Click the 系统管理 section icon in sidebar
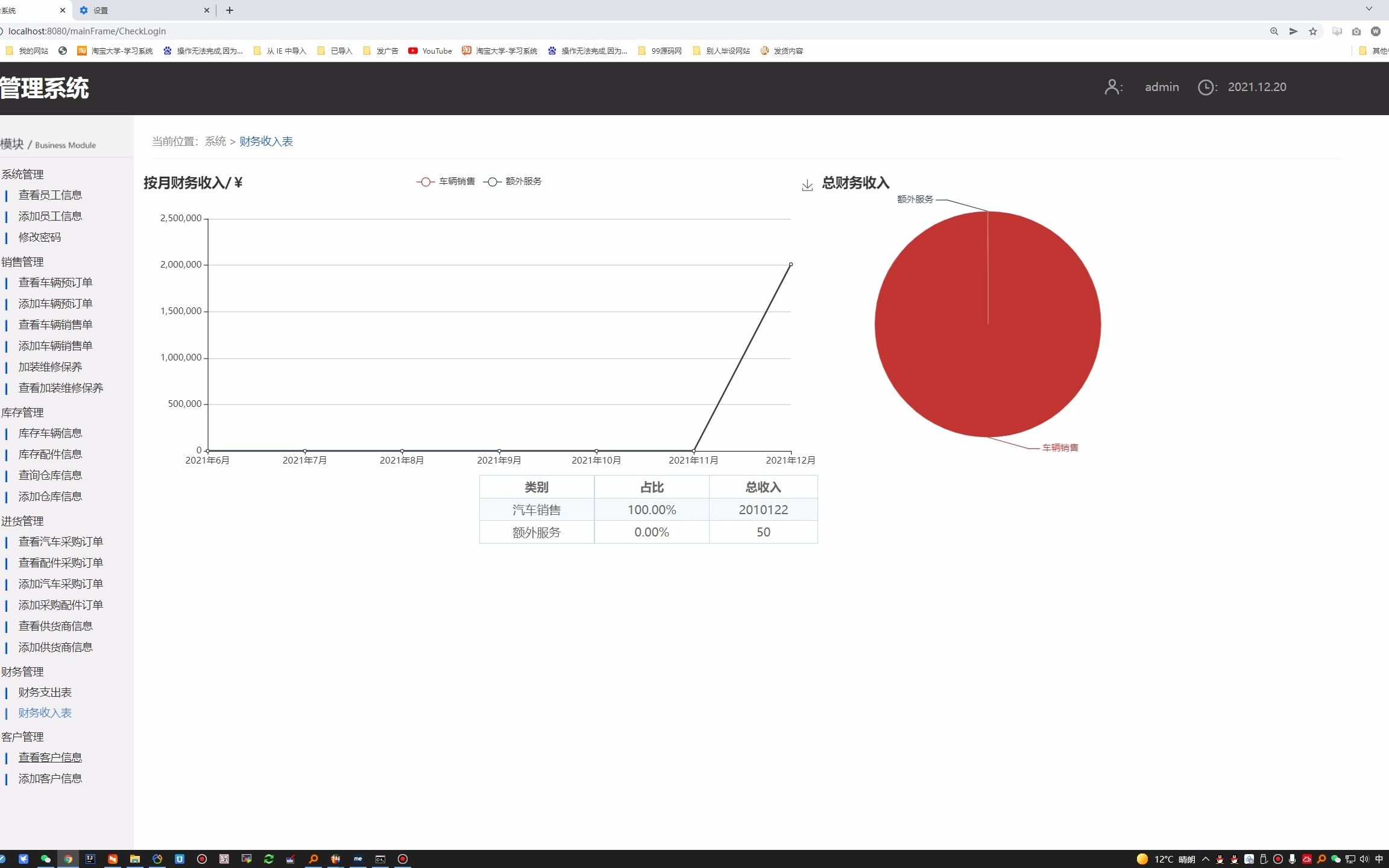Image resolution: width=1389 pixels, height=868 pixels. coord(23,174)
